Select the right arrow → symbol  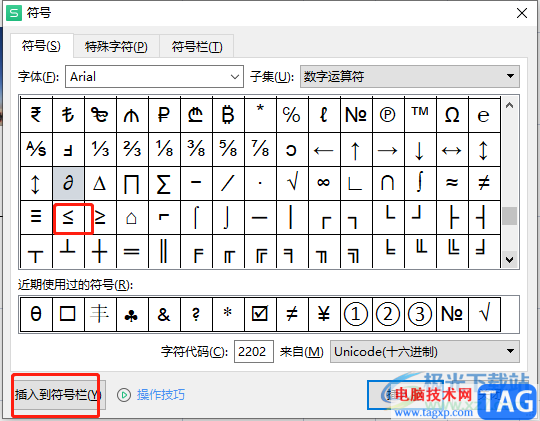[x=388, y=150]
